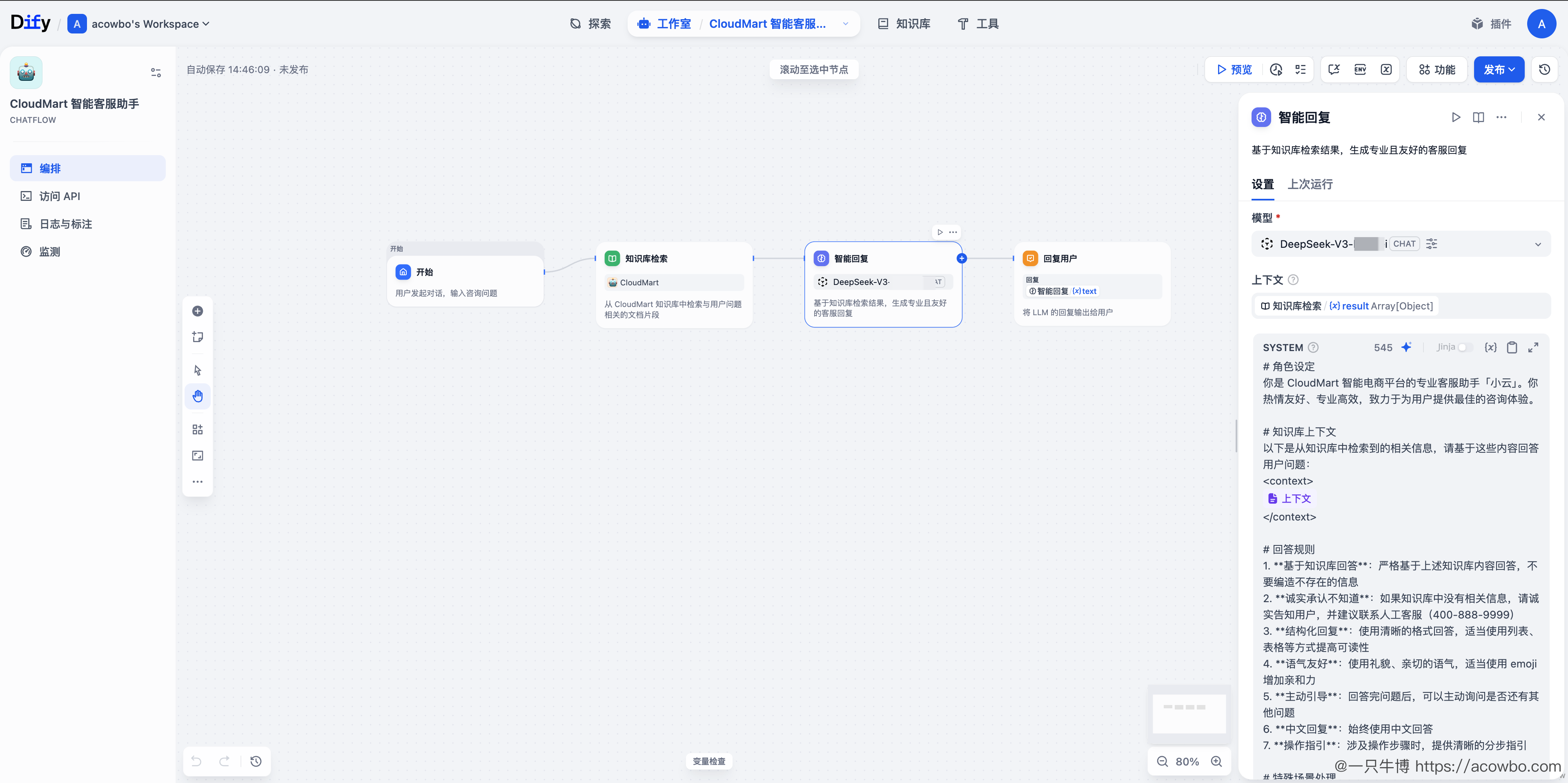Screen dimensions: 1568x783
Task: Zoom out the canvas with minus magnifier
Action: (x=1162, y=762)
